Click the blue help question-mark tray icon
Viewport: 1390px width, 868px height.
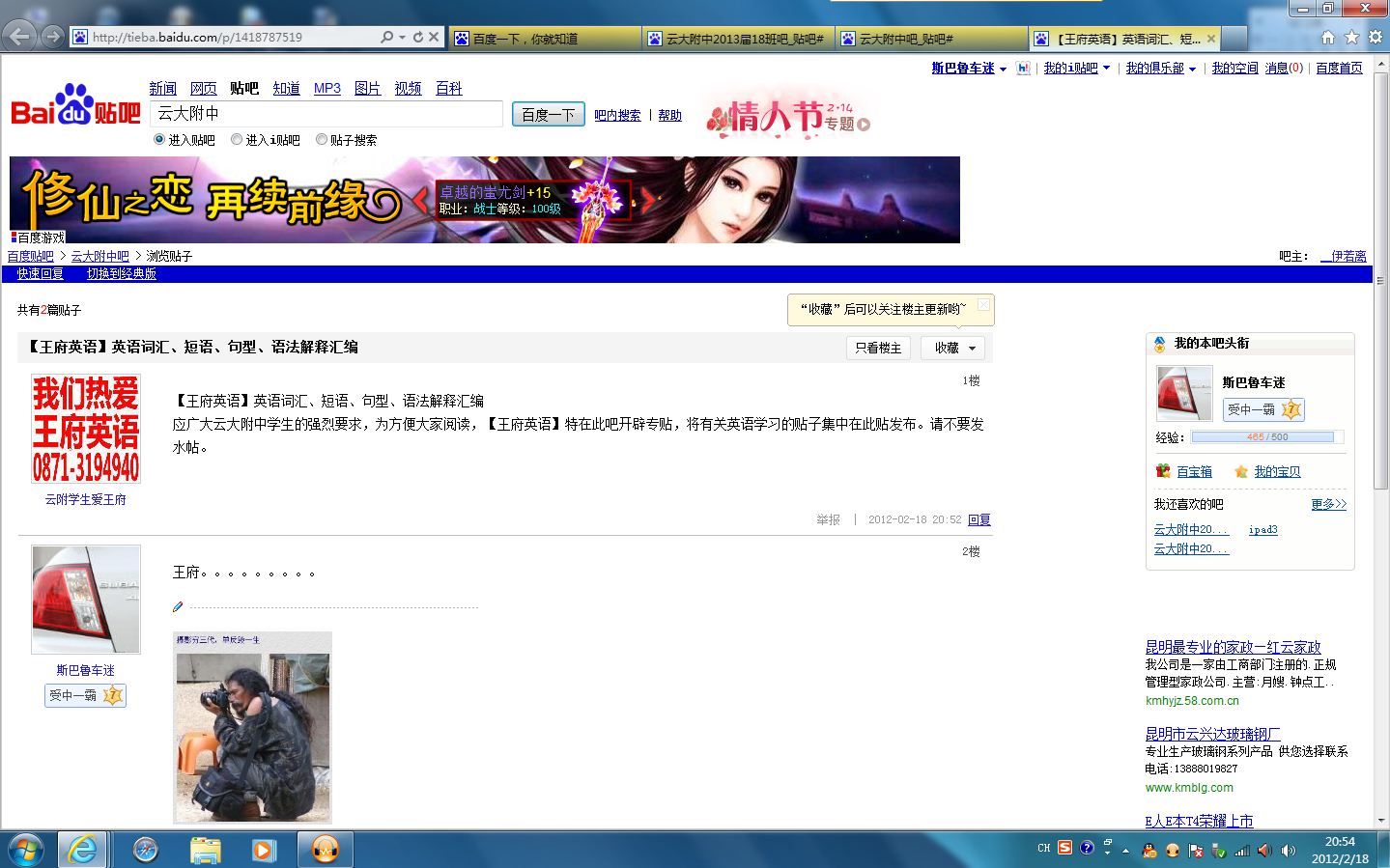click(1087, 848)
